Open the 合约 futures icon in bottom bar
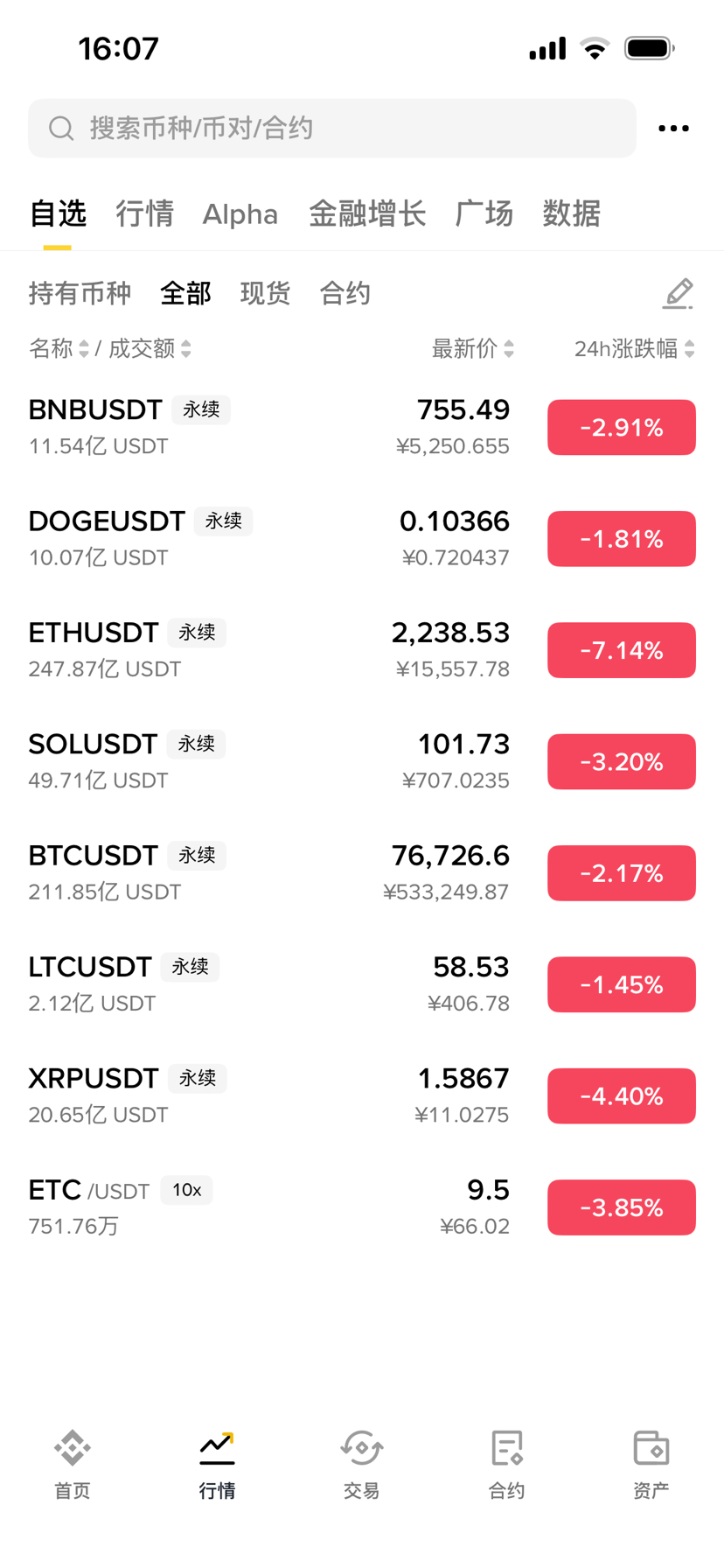This screenshot has width=724, height=1568. [x=506, y=1448]
